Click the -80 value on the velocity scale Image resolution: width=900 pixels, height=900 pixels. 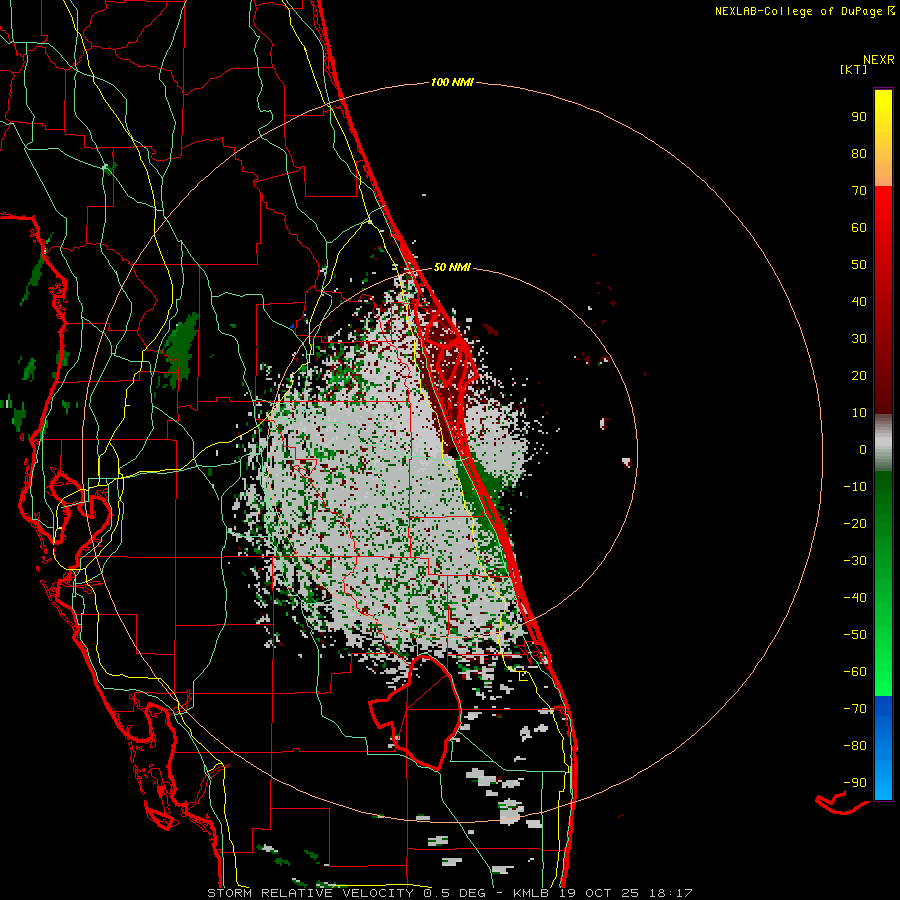tap(855, 746)
